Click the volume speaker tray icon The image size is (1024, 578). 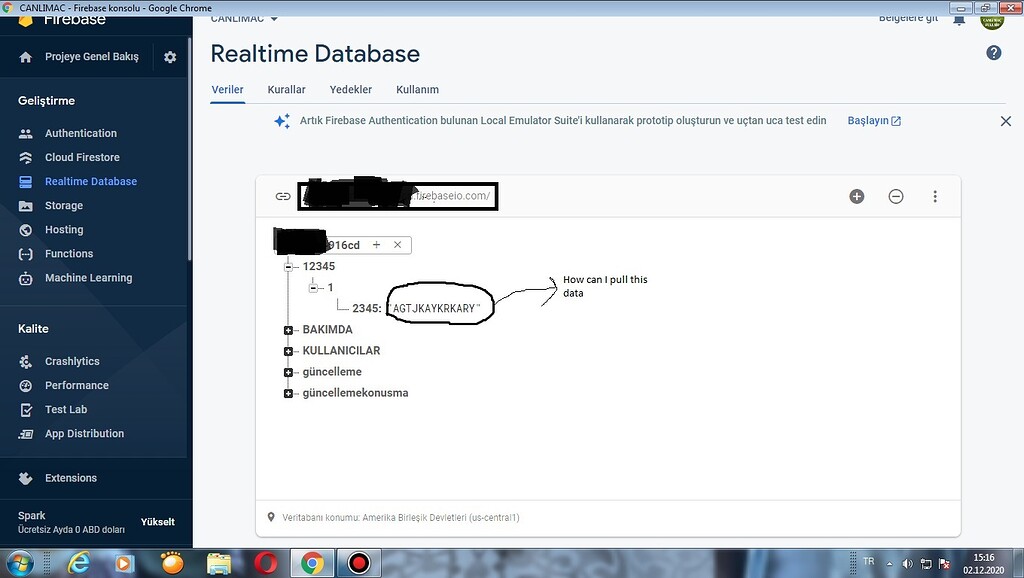pyautogui.click(x=907, y=564)
